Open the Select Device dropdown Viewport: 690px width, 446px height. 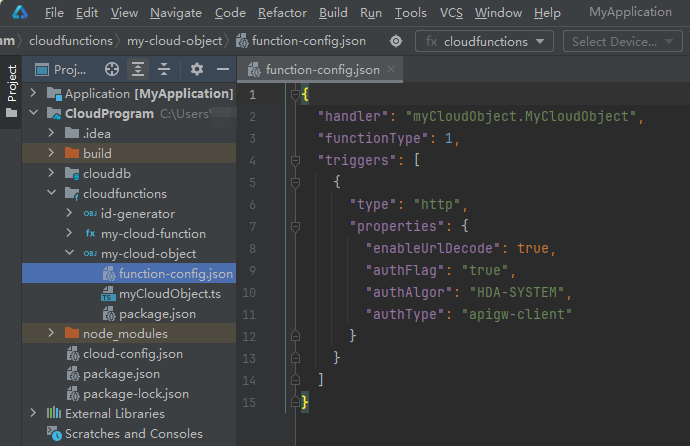point(623,41)
